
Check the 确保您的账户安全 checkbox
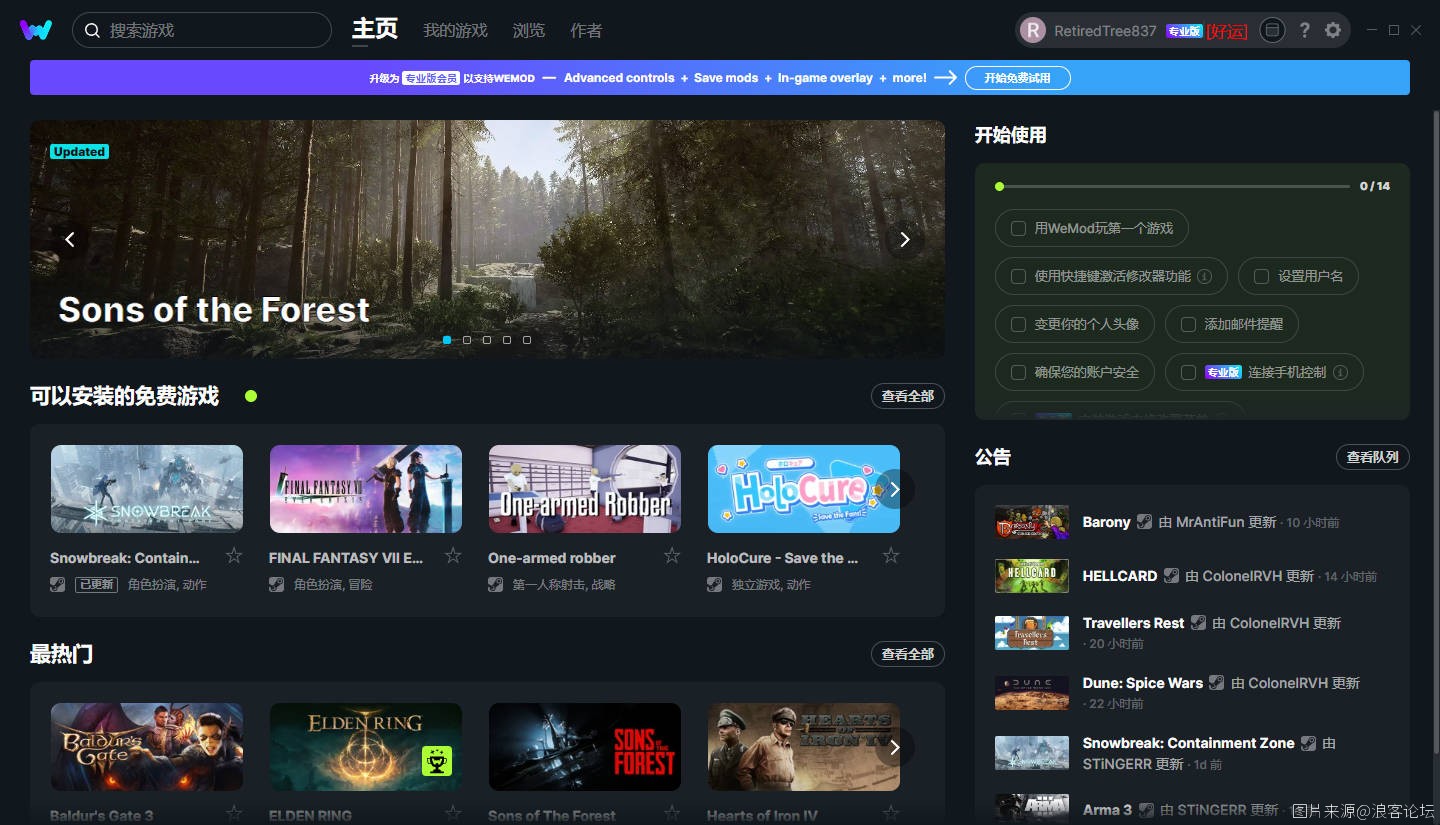point(1018,372)
